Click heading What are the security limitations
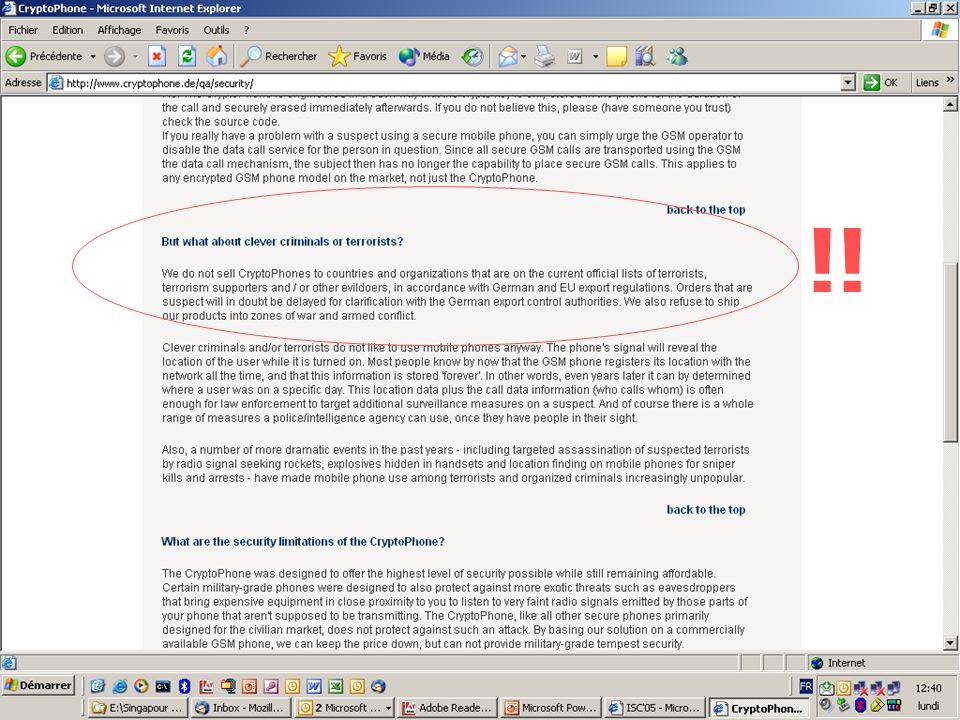This screenshot has height=720, width=960. [x=302, y=541]
